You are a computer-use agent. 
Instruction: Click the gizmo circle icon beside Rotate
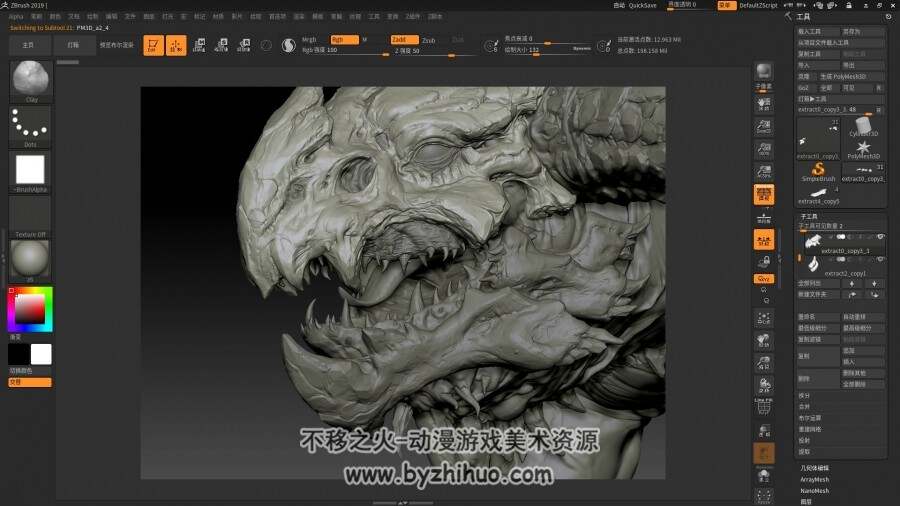pyautogui.click(x=266, y=45)
